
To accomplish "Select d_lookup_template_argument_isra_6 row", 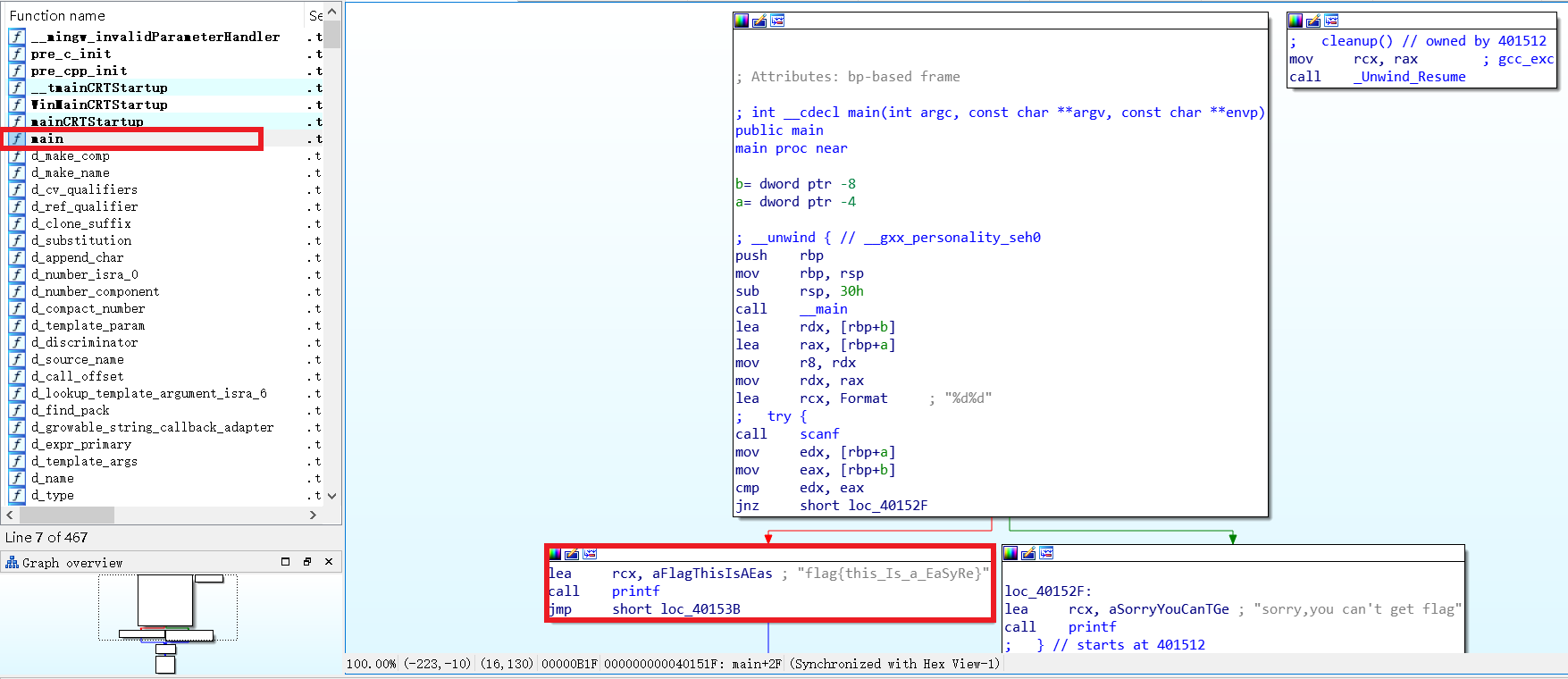I will 165,393.
